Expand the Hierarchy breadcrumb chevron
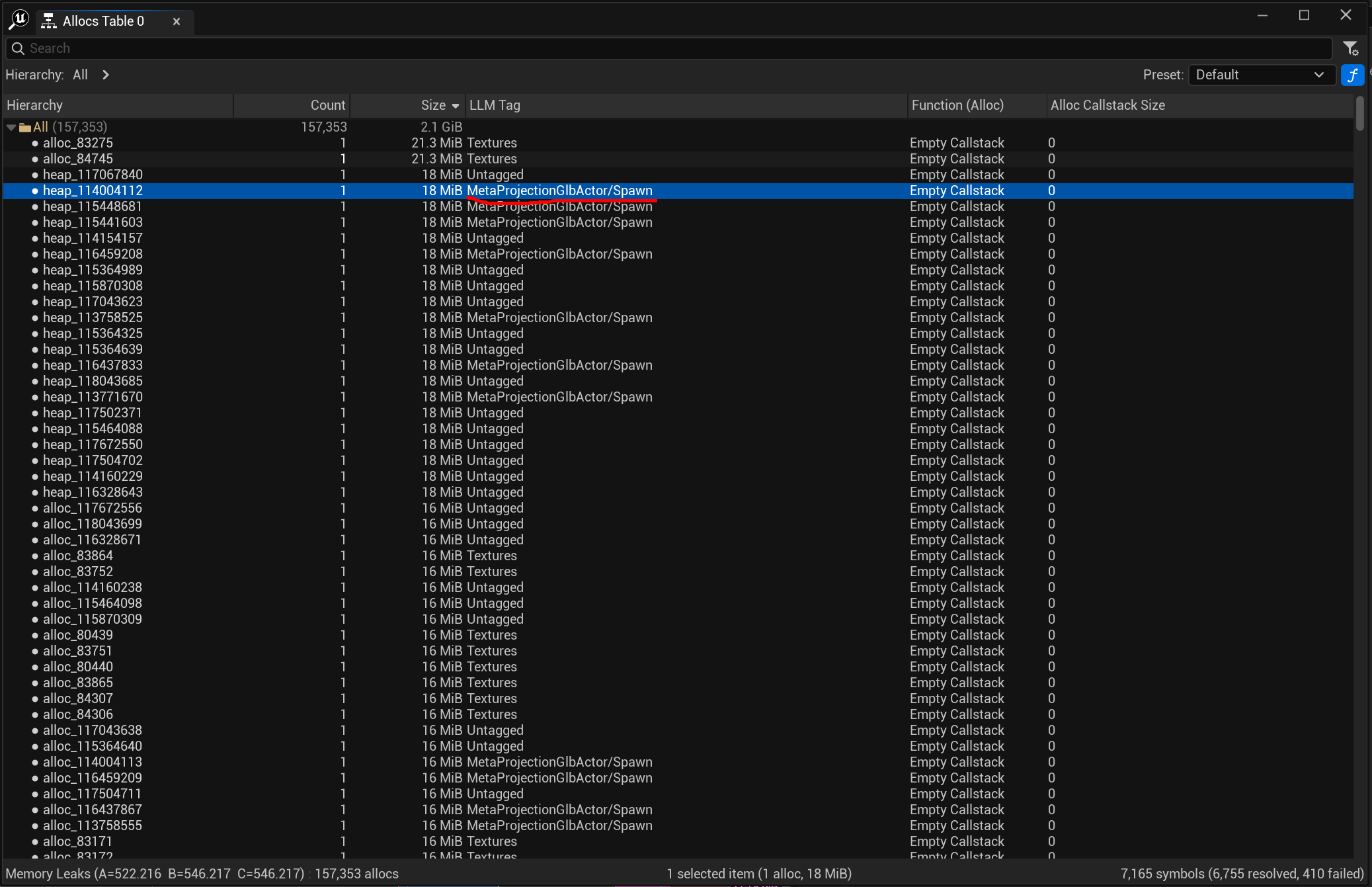 (106, 75)
